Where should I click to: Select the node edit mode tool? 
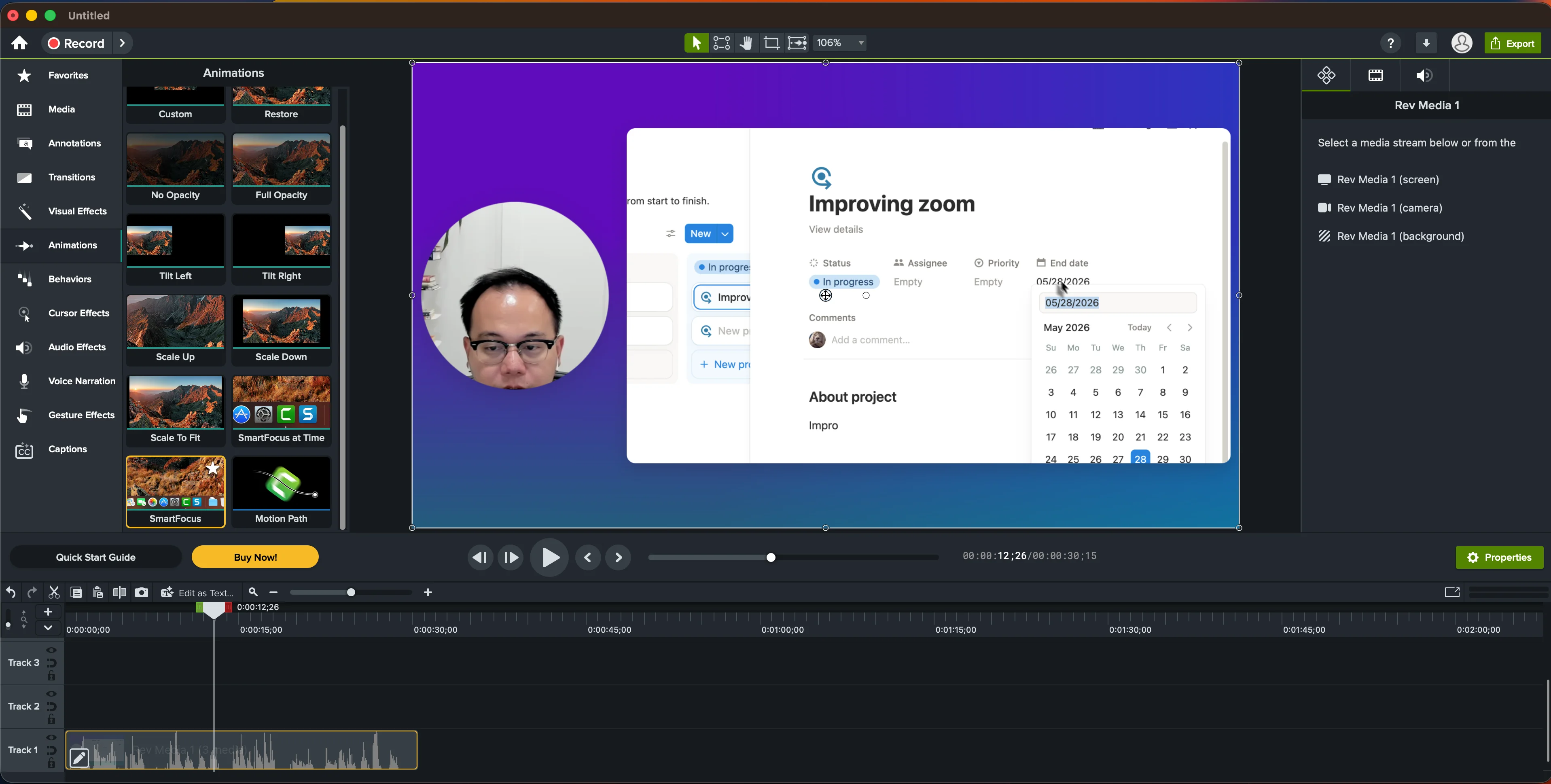coord(721,43)
